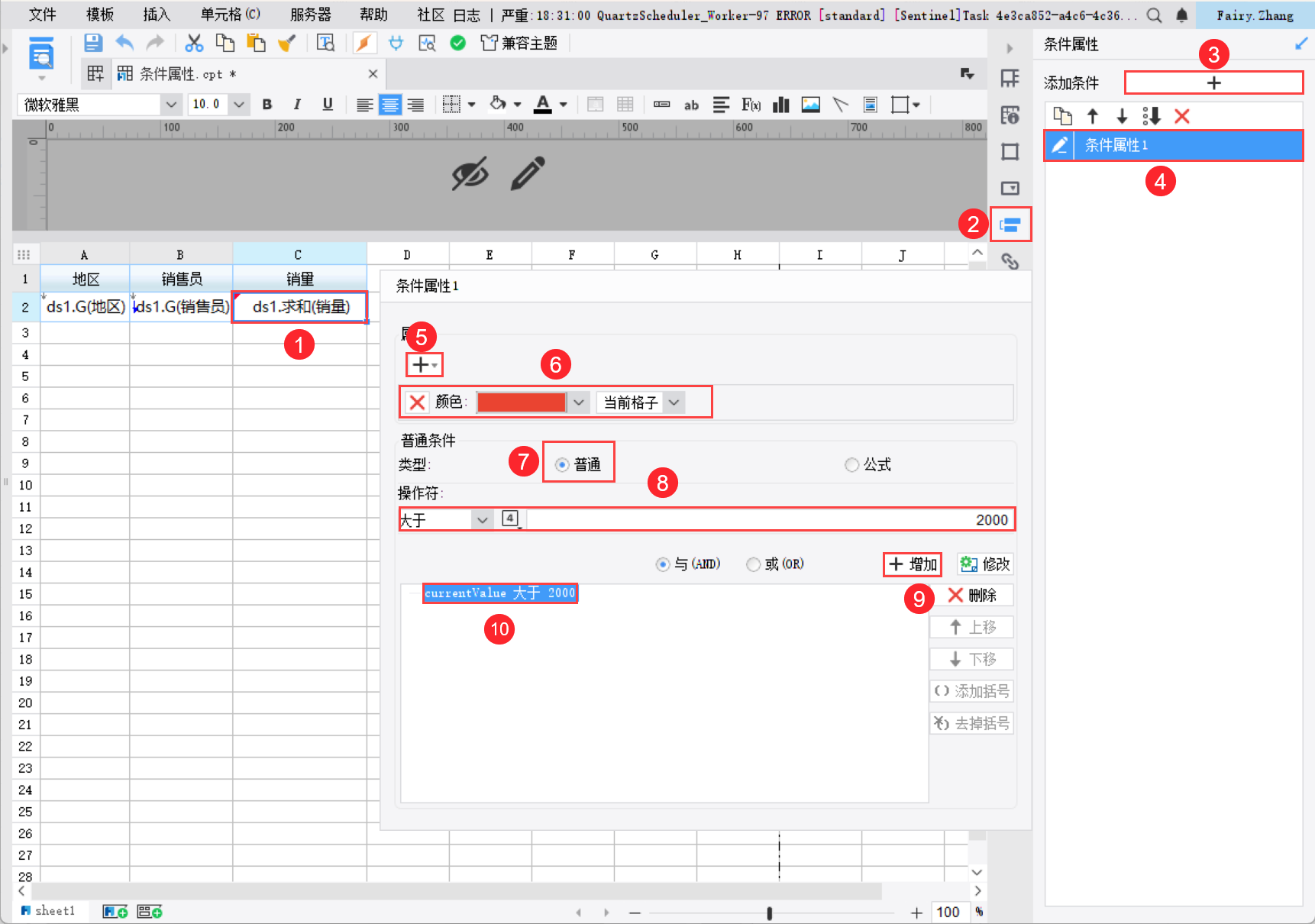Click the Format painter brush icon

point(286,43)
